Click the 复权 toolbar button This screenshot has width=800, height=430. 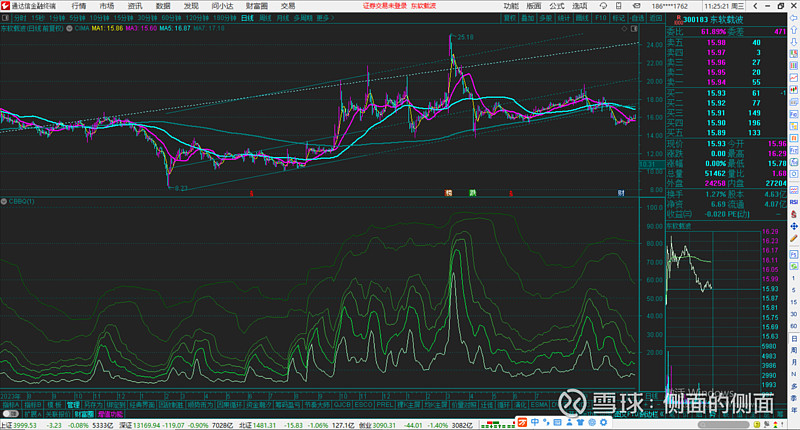pyautogui.click(x=510, y=18)
